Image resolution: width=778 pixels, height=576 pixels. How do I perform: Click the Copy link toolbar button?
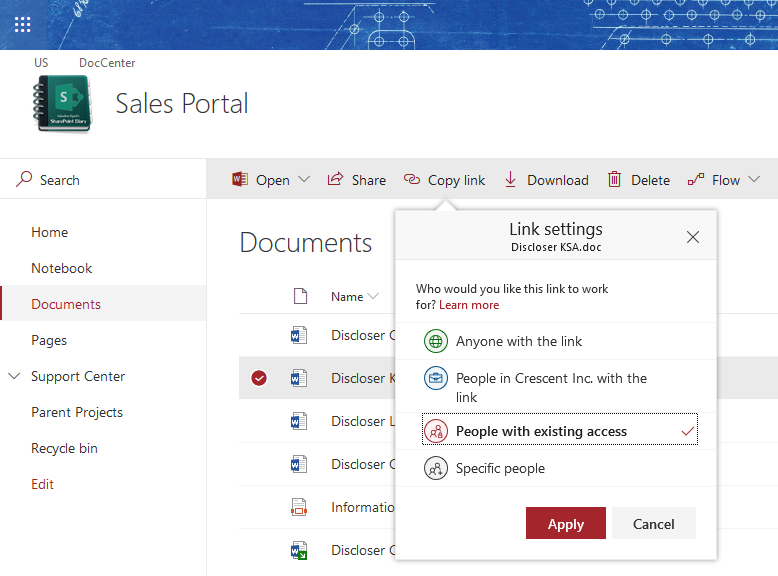tap(444, 179)
